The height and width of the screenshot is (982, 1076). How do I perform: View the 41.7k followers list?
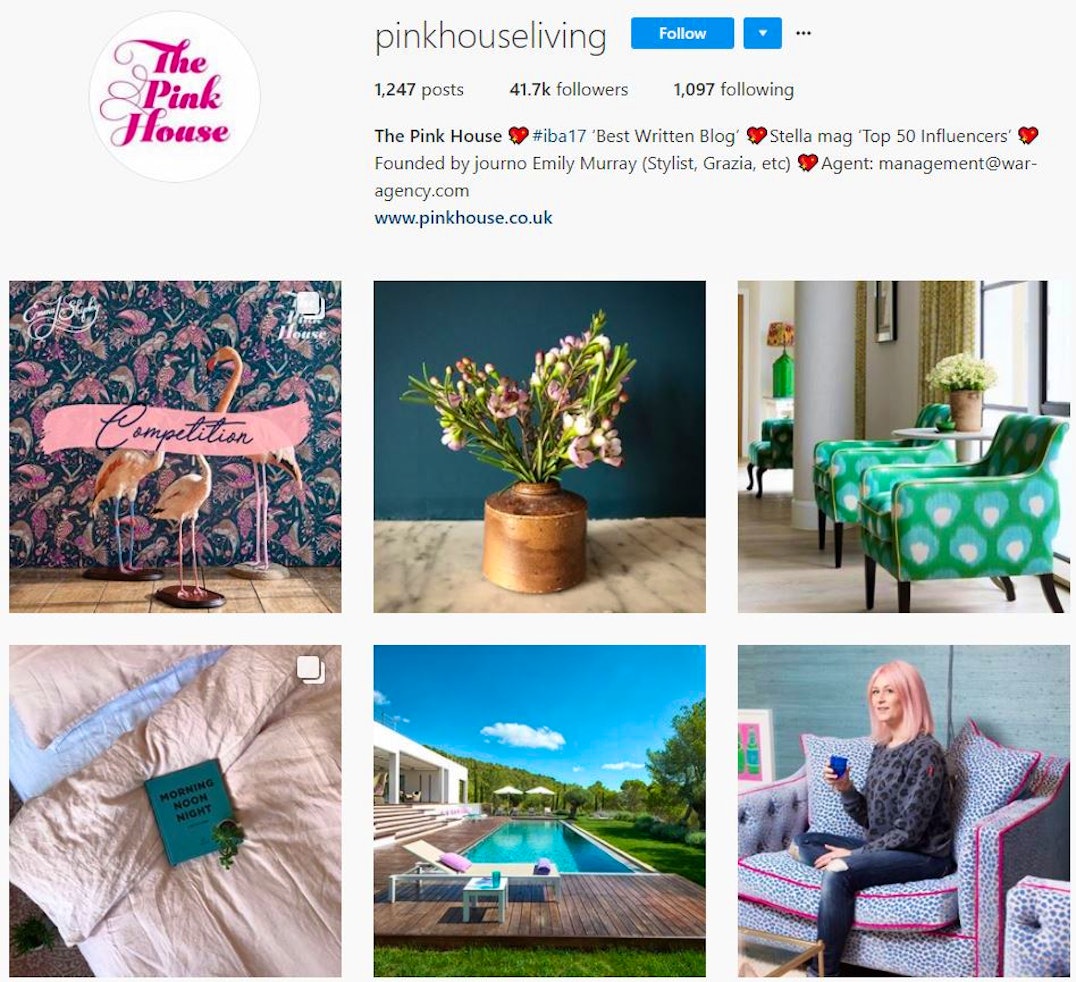click(569, 89)
